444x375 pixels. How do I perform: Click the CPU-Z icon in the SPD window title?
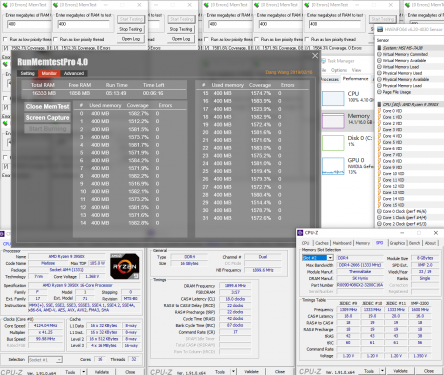(300, 233)
